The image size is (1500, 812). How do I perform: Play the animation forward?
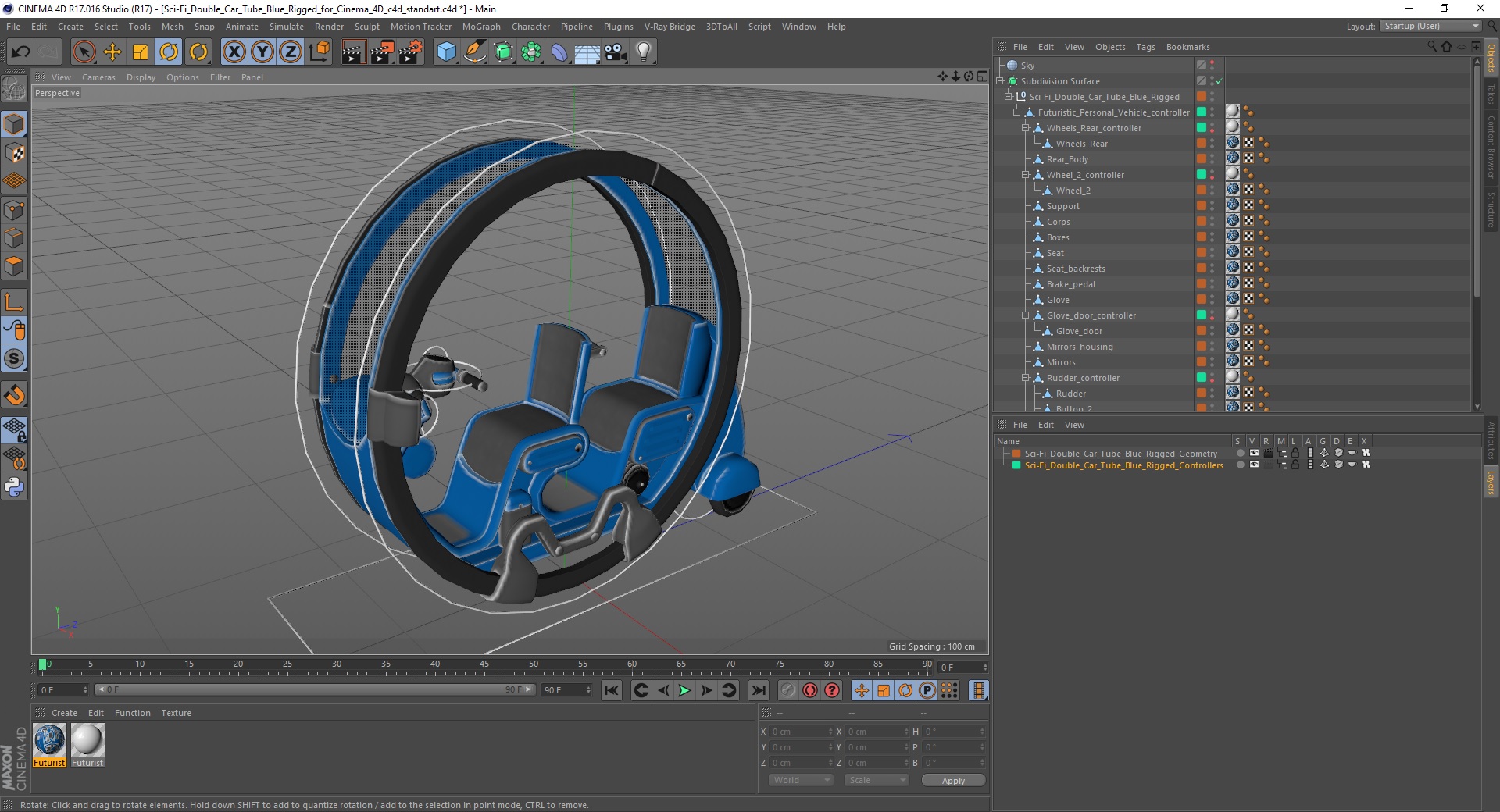684,690
